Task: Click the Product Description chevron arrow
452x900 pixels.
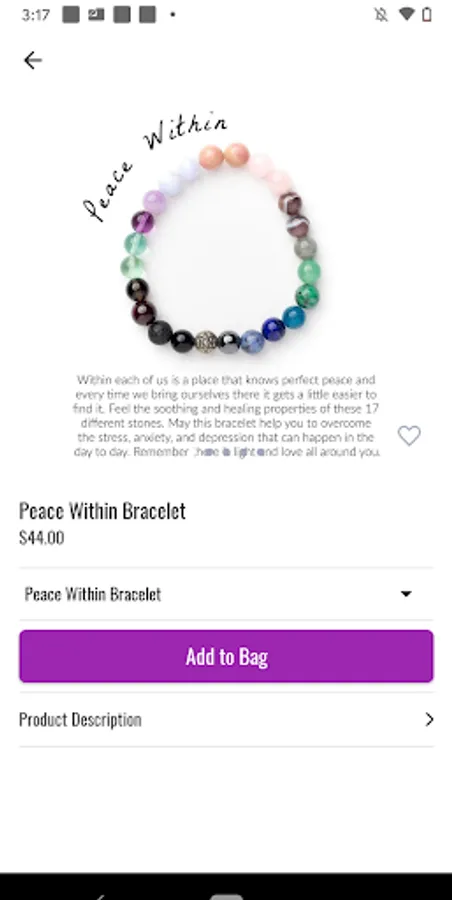Action: point(429,719)
